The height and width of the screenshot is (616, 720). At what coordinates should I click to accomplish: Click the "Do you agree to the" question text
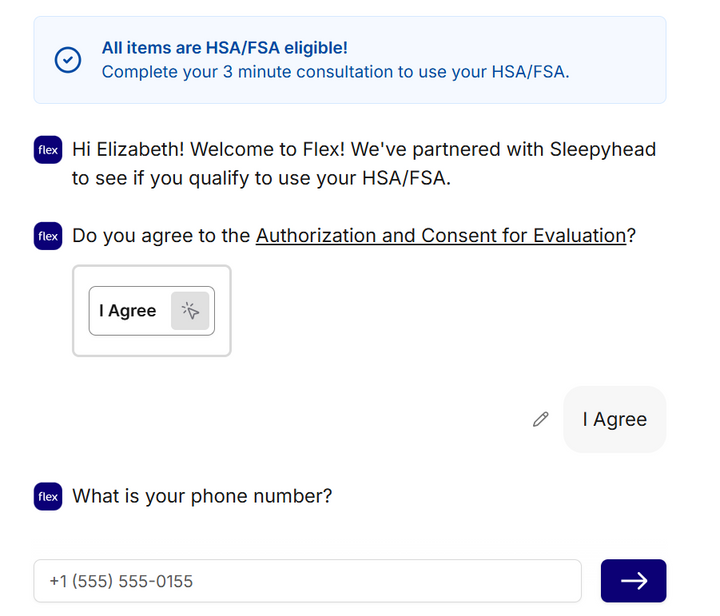[x=162, y=237]
